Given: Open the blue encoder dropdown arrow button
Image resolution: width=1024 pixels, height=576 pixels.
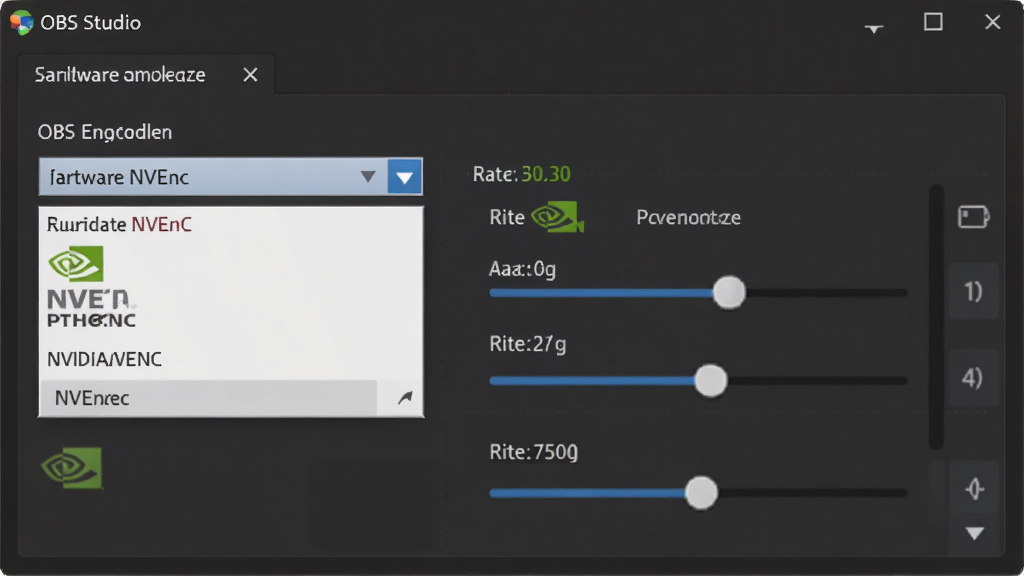Looking at the screenshot, I should 405,177.
